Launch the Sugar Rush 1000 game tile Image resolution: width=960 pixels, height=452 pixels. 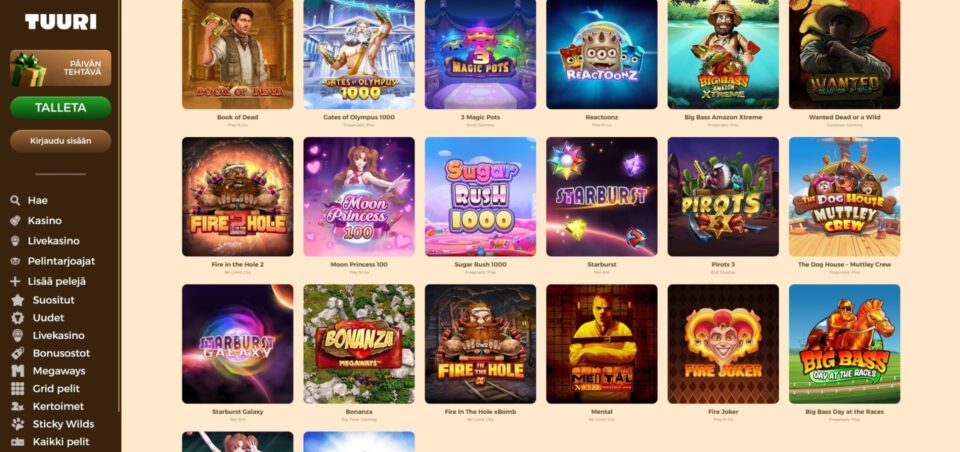pos(481,197)
